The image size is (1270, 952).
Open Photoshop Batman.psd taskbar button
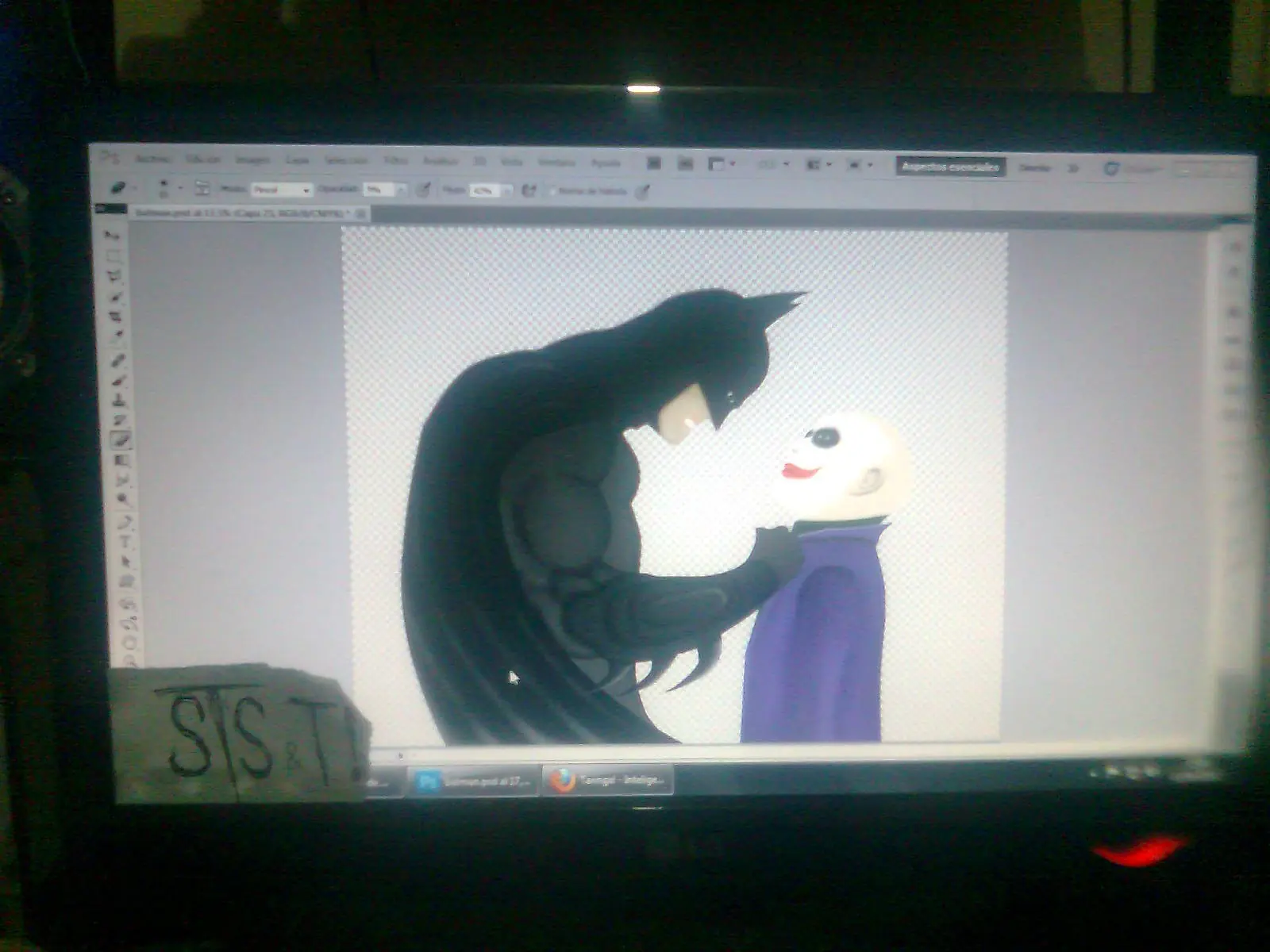click(x=471, y=781)
